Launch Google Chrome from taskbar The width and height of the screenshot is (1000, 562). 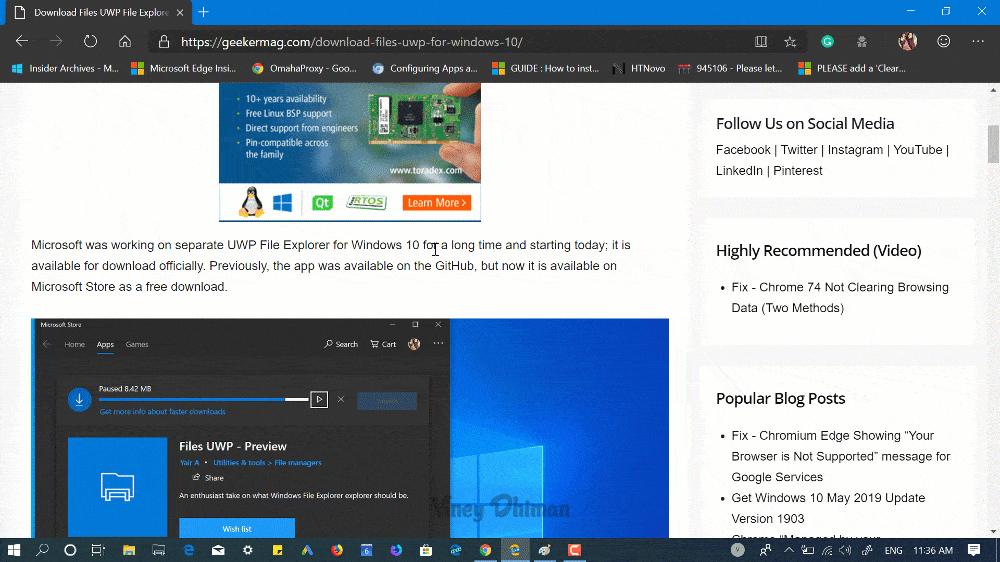485,550
